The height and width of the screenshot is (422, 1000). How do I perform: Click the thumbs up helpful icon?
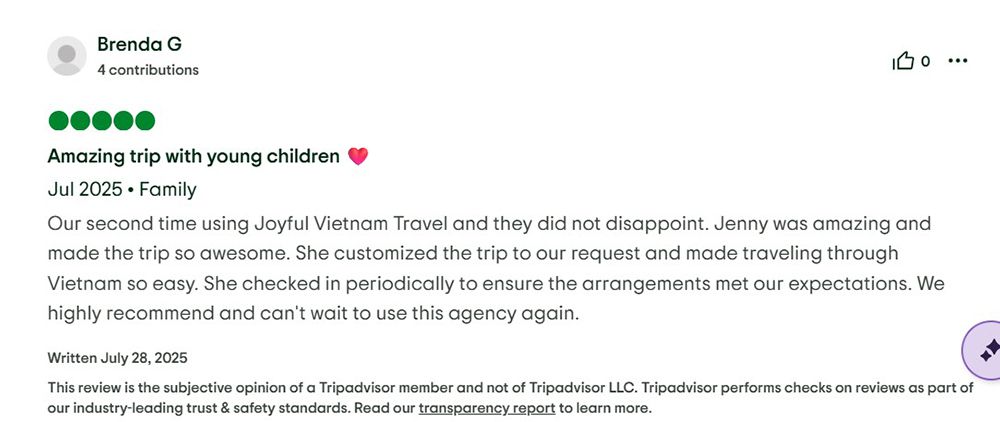(903, 62)
